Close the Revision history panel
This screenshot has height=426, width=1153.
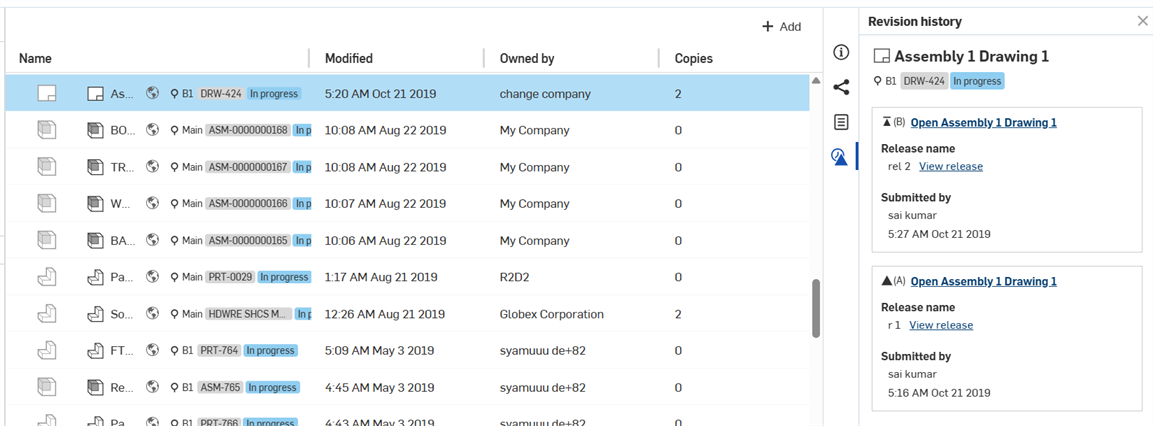point(1142,21)
